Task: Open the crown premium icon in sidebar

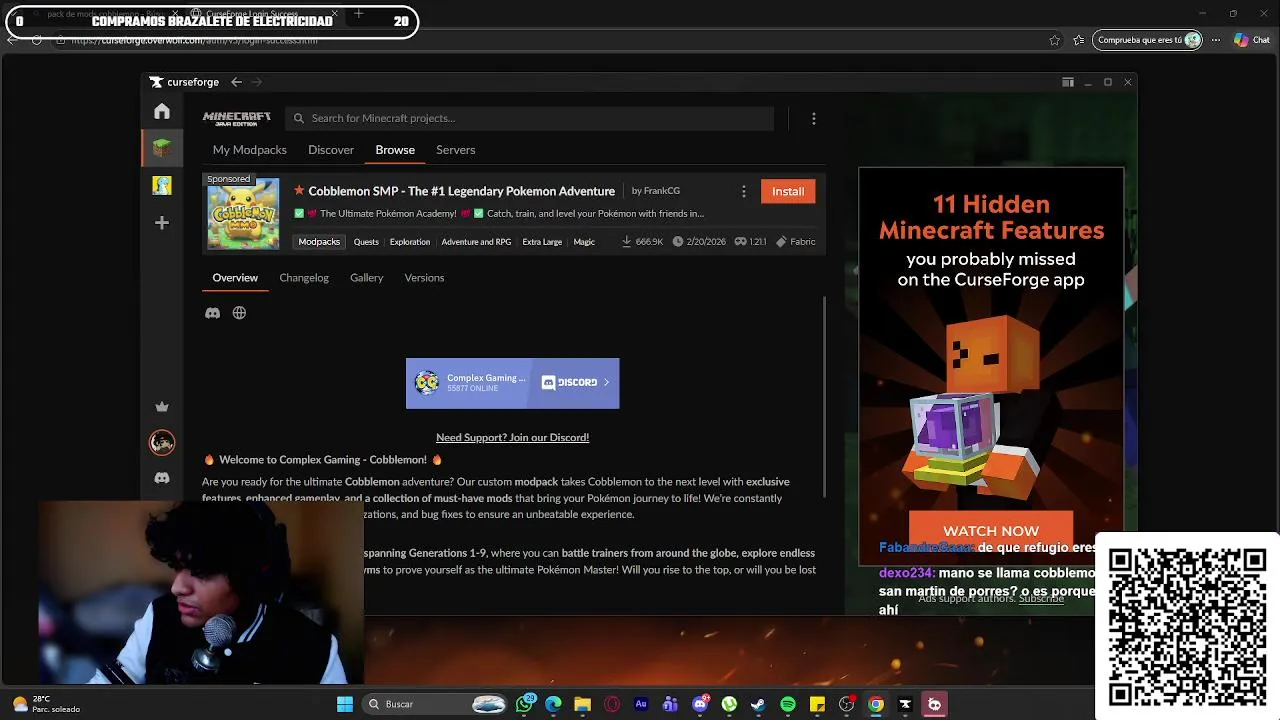Action: point(162,407)
